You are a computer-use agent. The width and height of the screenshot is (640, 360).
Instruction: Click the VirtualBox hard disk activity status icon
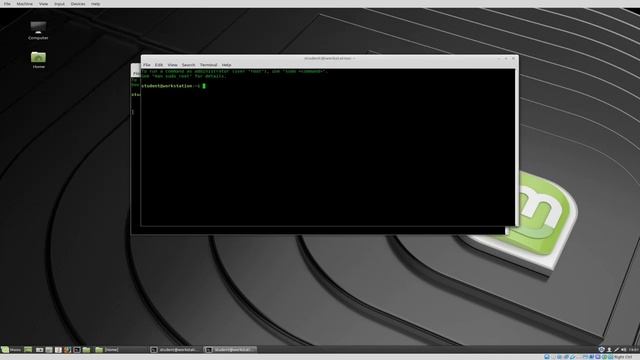[x=547, y=357]
